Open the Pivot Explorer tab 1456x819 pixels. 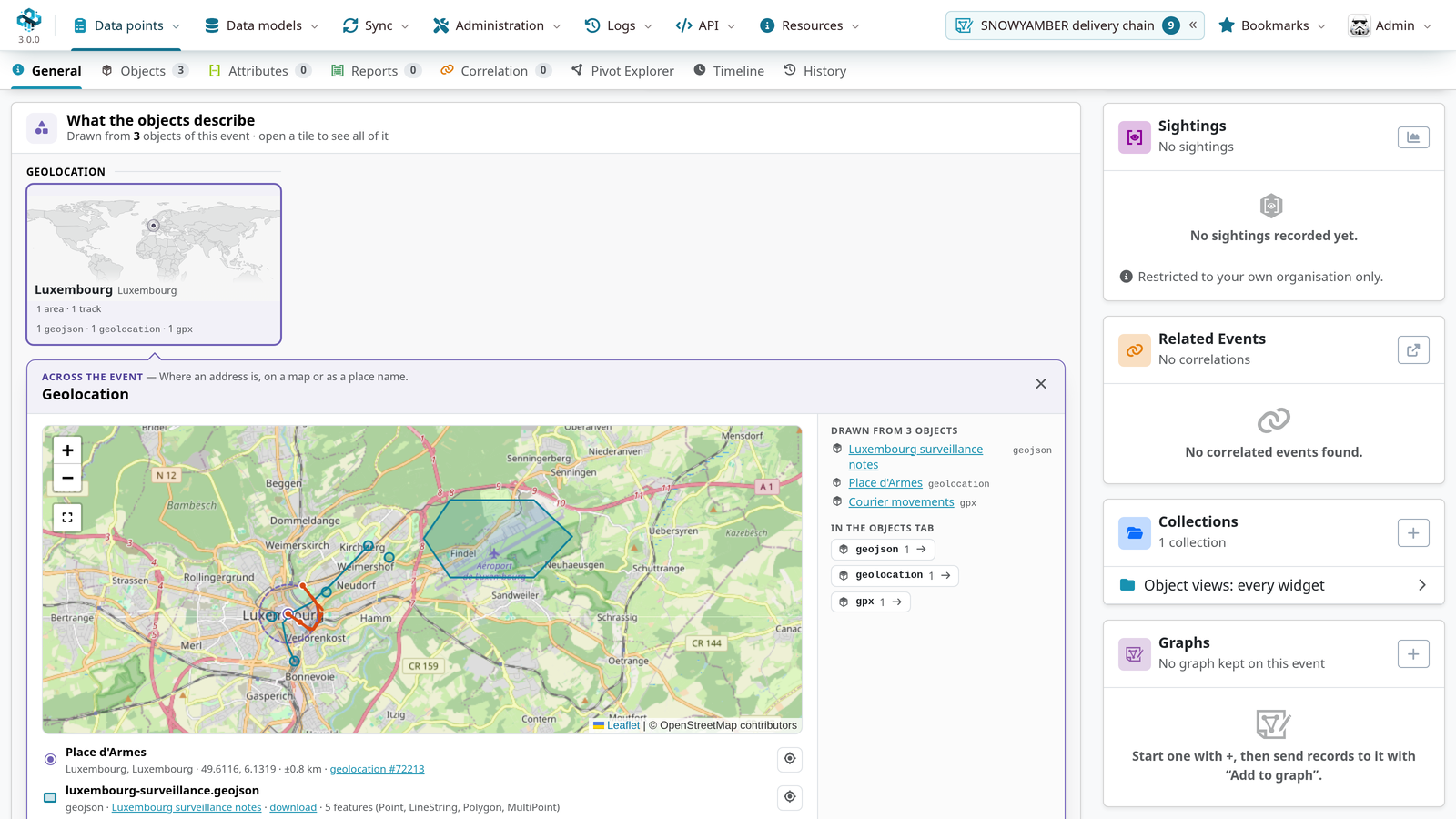[622, 71]
